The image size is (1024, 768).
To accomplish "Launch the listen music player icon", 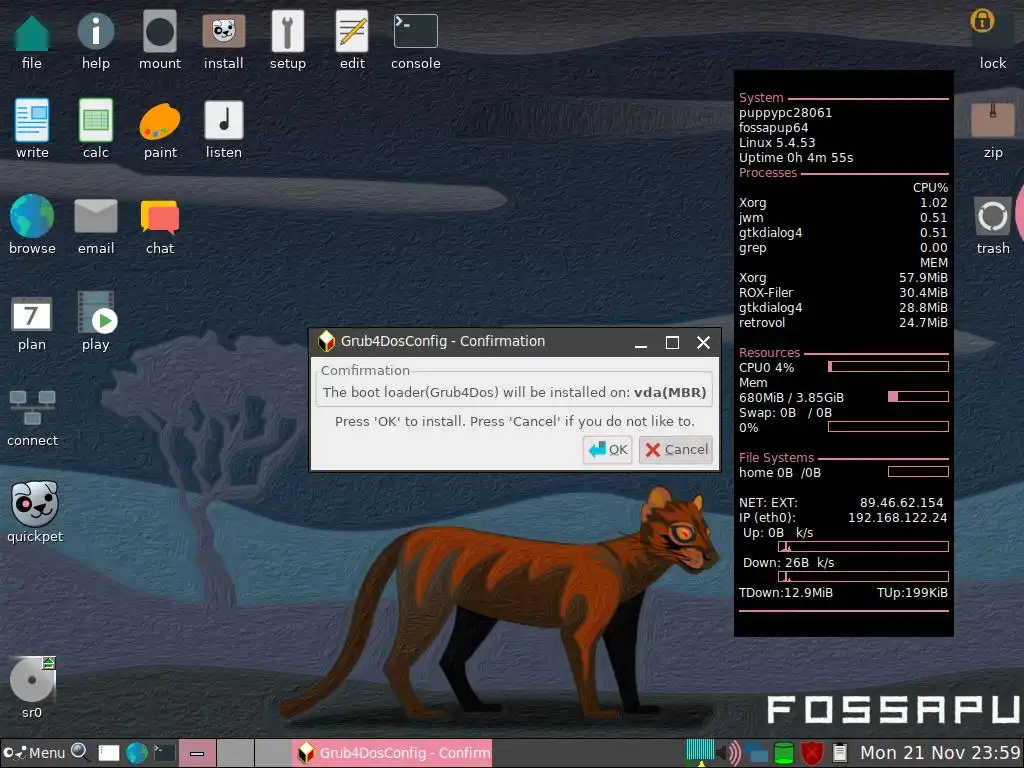I will pos(223,120).
